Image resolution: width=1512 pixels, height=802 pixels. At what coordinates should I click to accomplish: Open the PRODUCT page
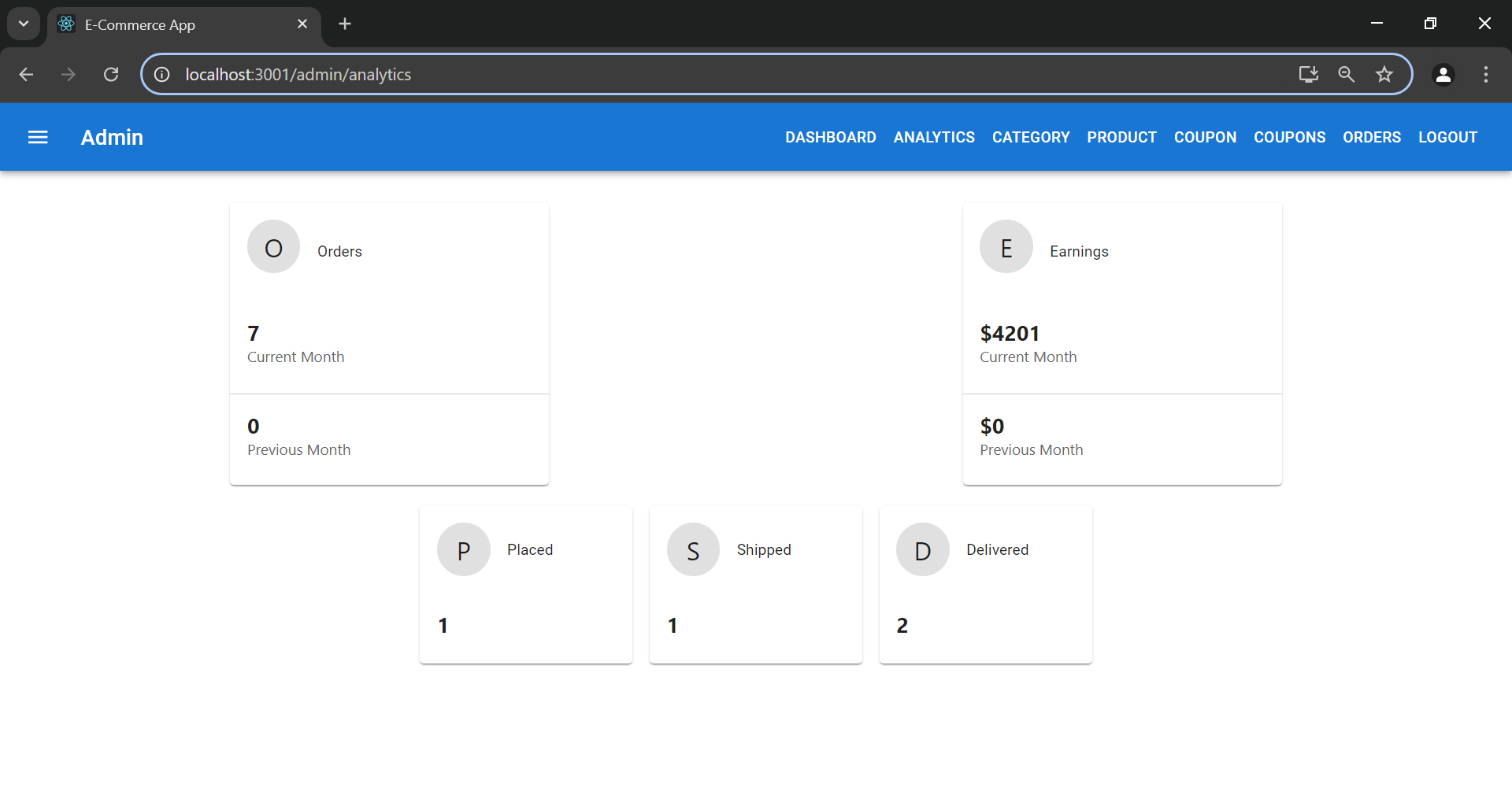point(1121,137)
